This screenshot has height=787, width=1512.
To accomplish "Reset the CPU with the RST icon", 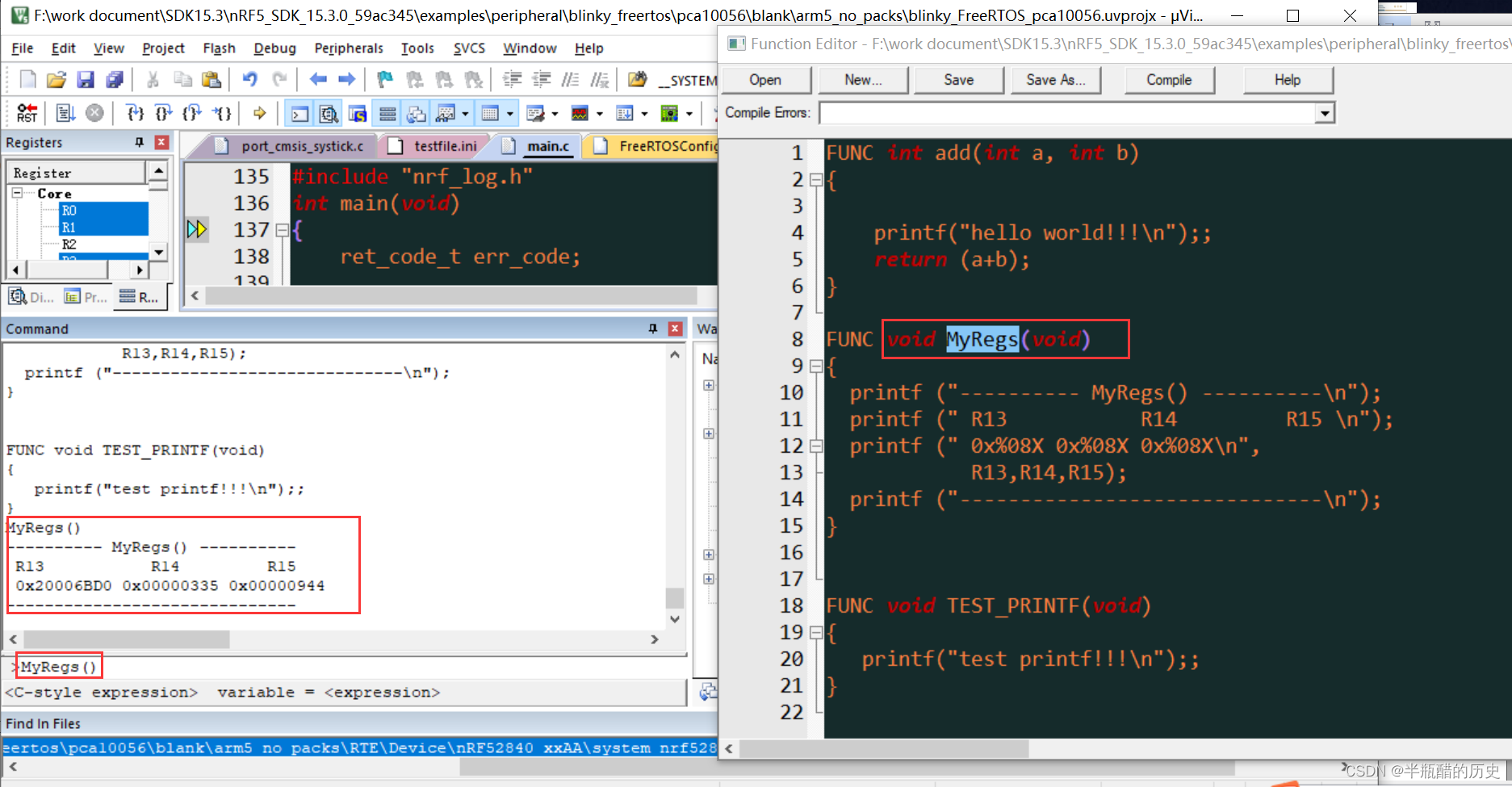I will coord(27,113).
